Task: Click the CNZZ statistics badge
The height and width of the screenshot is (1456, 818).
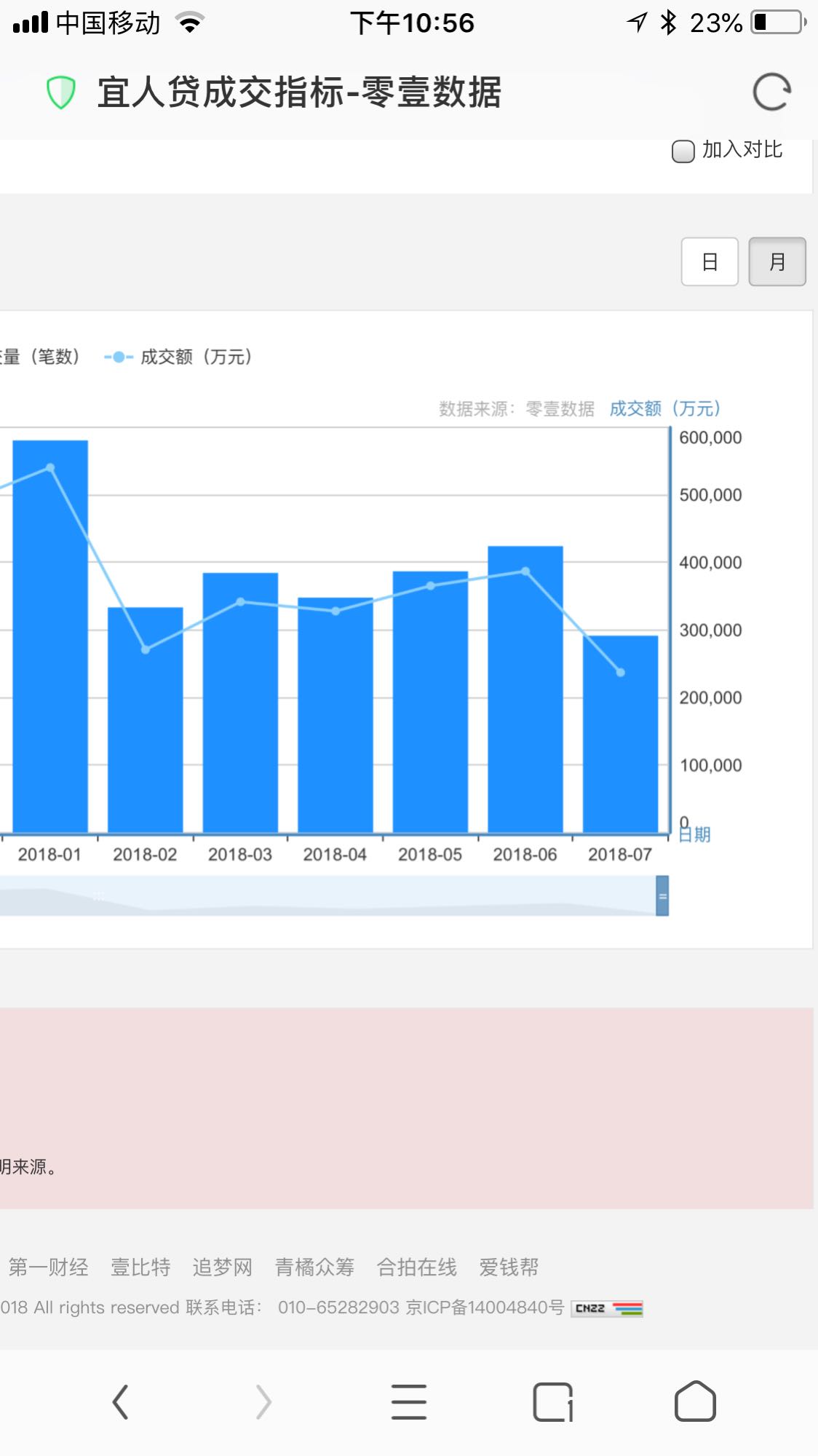Action: tap(607, 1308)
